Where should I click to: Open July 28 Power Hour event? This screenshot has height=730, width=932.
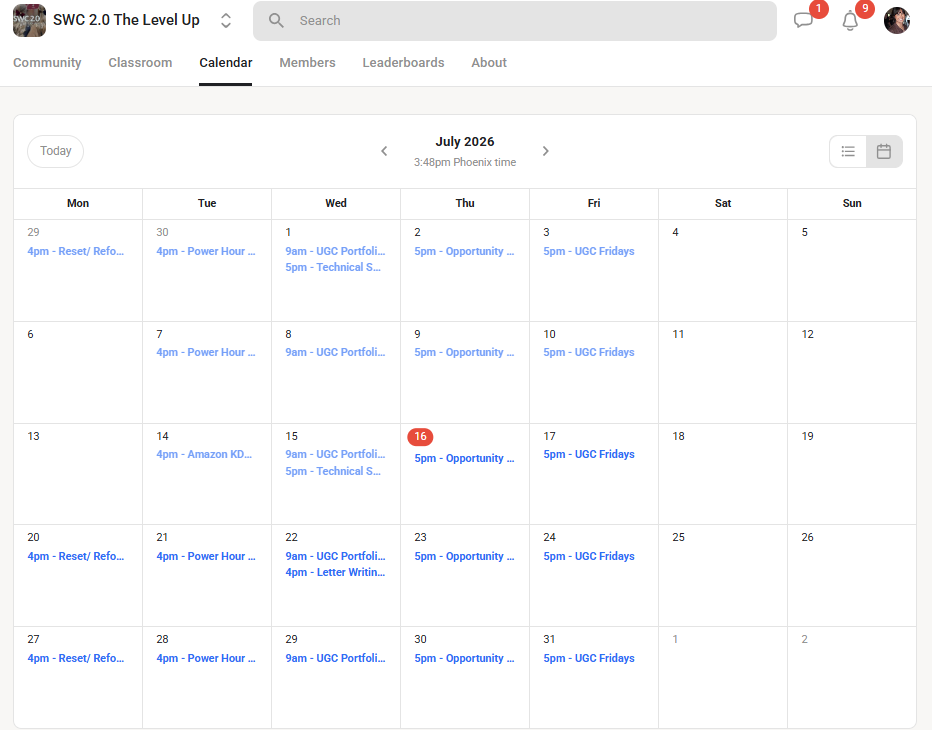pos(206,658)
